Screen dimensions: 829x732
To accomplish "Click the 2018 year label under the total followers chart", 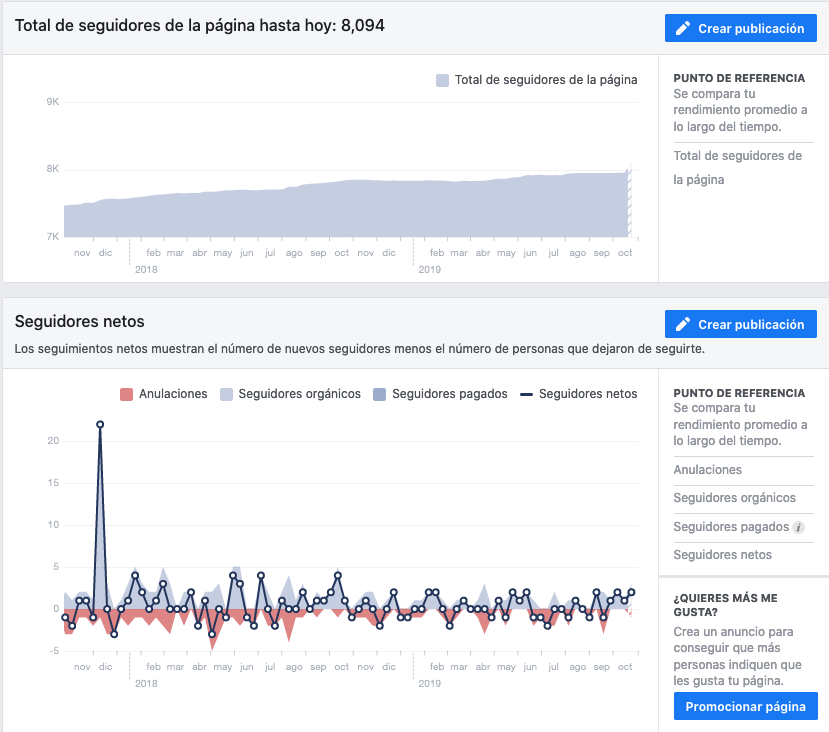I will pyautogui.click(x=146, y=270).
